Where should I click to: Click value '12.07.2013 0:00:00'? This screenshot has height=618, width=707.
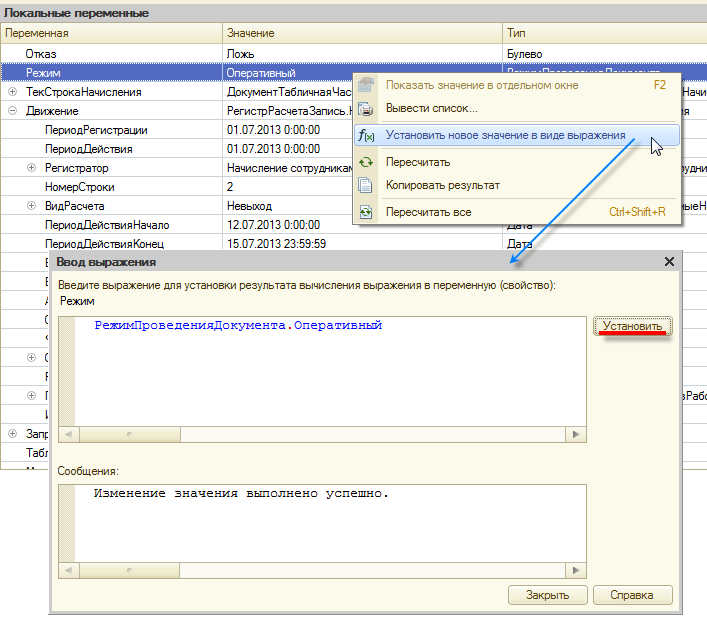273,224
